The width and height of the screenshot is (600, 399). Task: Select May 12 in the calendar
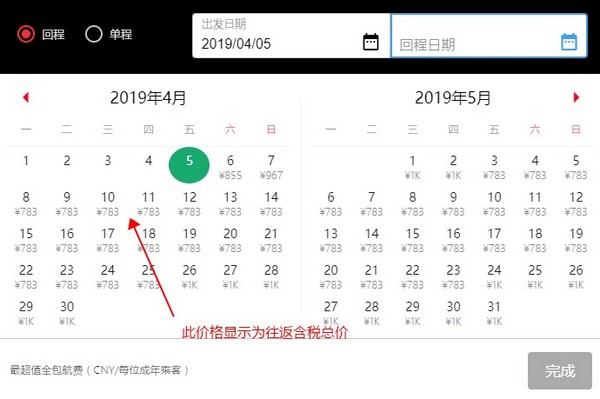[576, 204]
